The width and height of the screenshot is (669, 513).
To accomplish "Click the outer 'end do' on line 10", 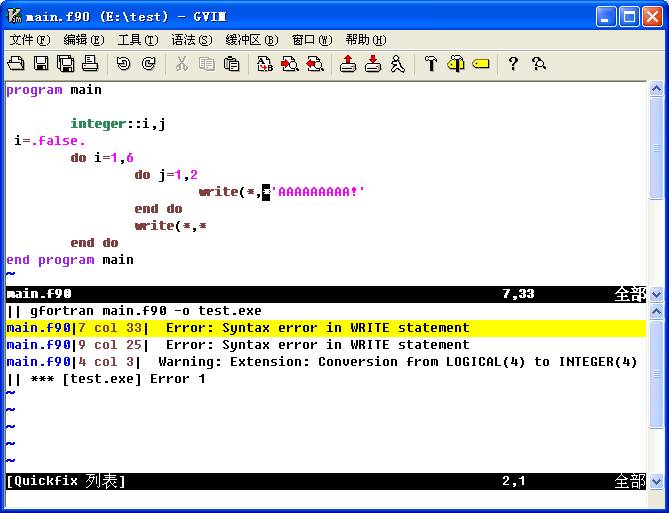I will (x=94, y=243).
